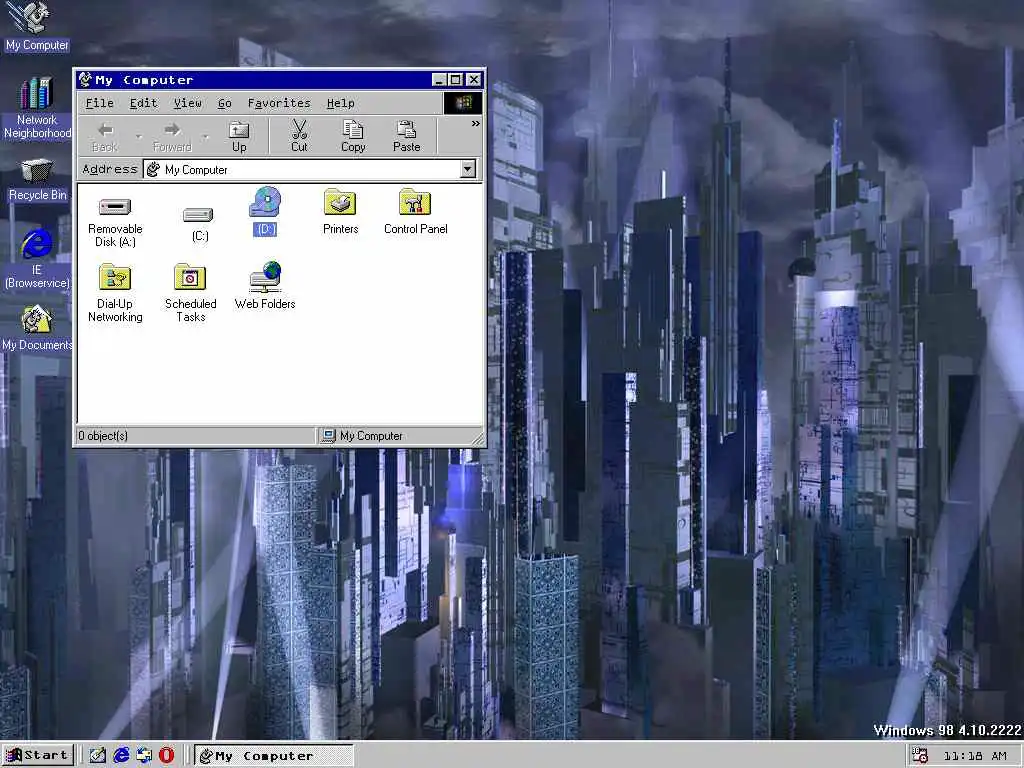The height and width of the screenshot is (768, 1024).
Task: Click the Back toolbar button
Action: 105,136
